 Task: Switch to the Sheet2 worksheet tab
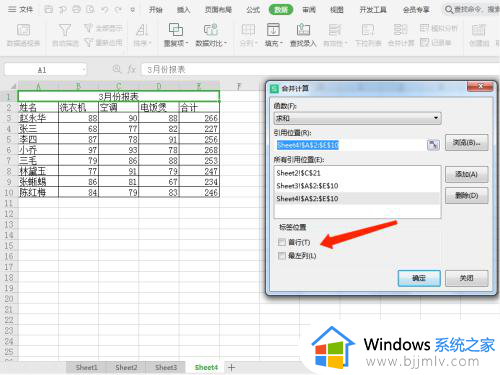126,367
